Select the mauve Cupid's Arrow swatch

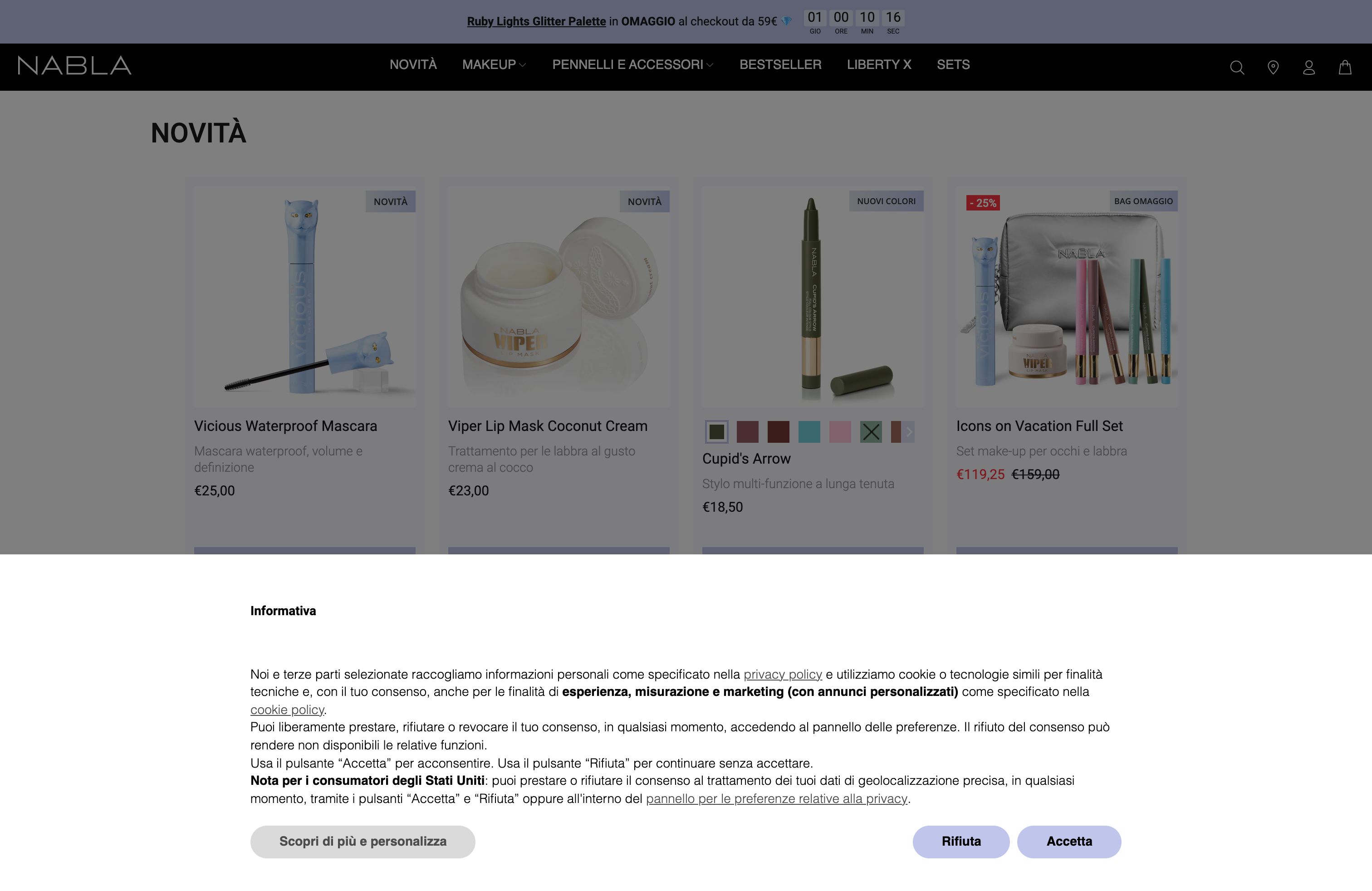[x=748, y=432]
